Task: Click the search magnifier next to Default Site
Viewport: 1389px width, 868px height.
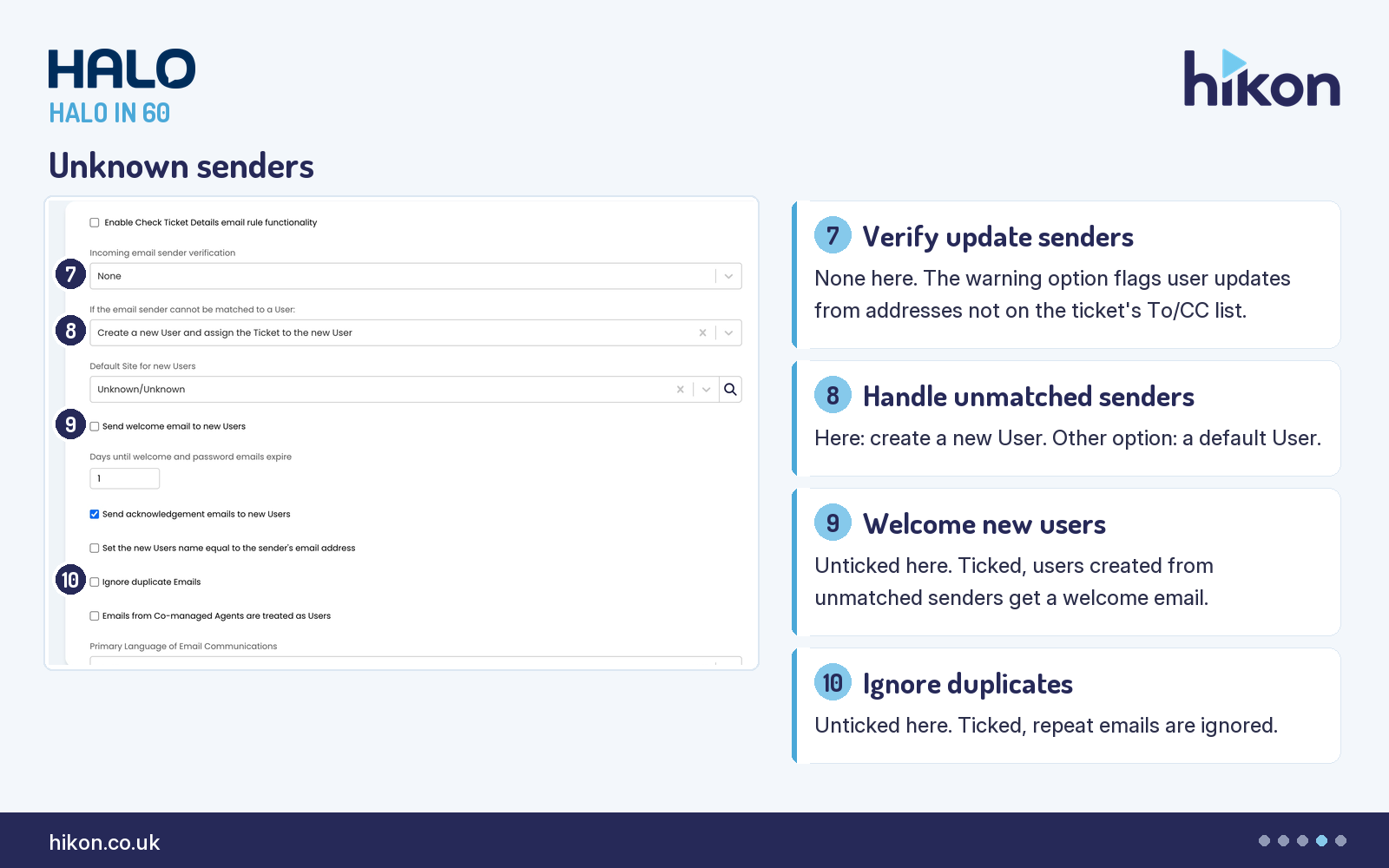Action: 730,389
